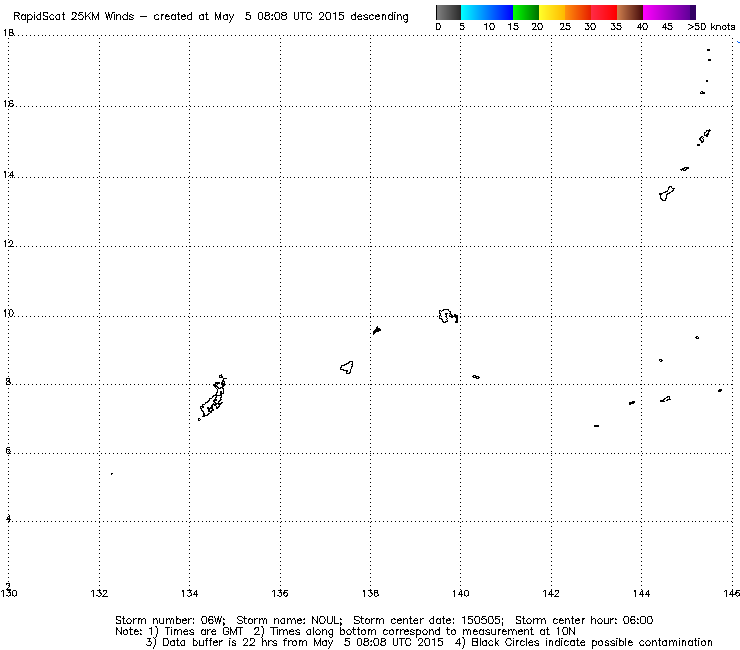Click the '>50 knots' legend label
Screen dimensions: 740x650
tap(711, 27)
